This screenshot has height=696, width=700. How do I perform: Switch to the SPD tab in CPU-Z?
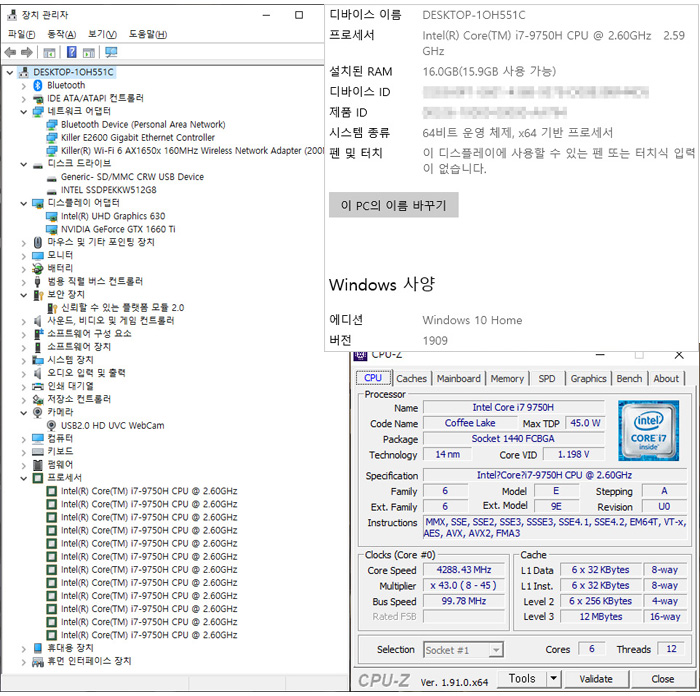click(x=546, y=379)
